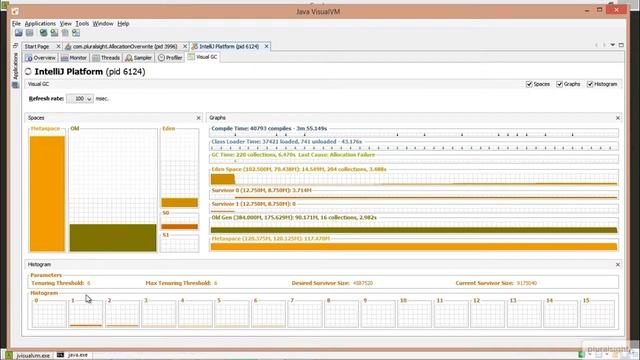Switch to the Overview tab
The image size is (640, 360).
click(x=40, y=58)
